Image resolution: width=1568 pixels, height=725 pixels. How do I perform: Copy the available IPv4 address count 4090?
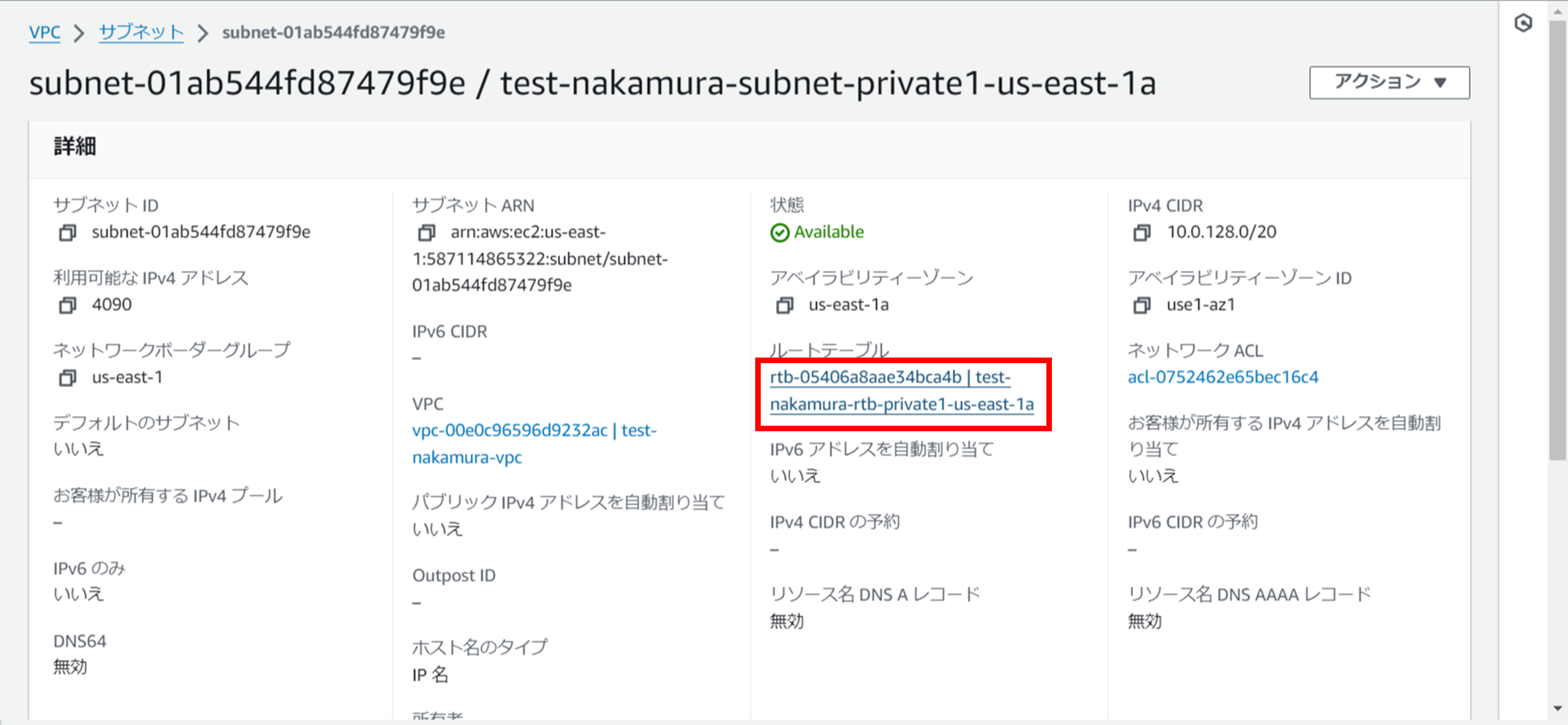tap(68, 305)
